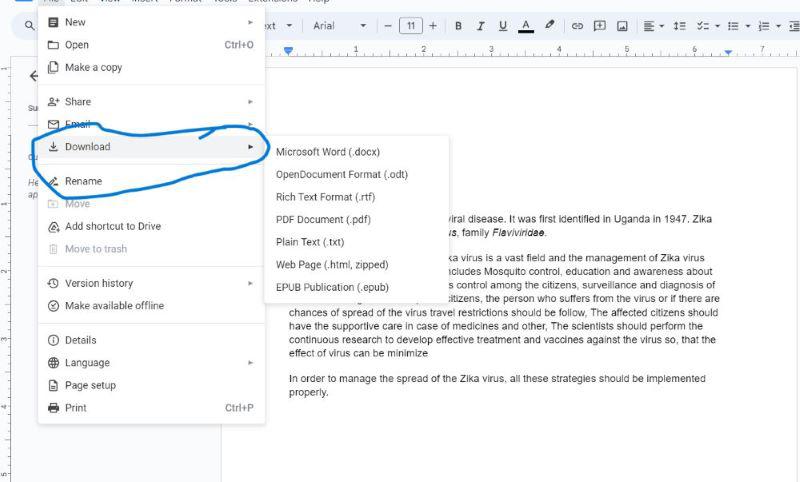Click the pencil icon beside Rename
Viewport: 800px width, 482px height.
(53, 181)
